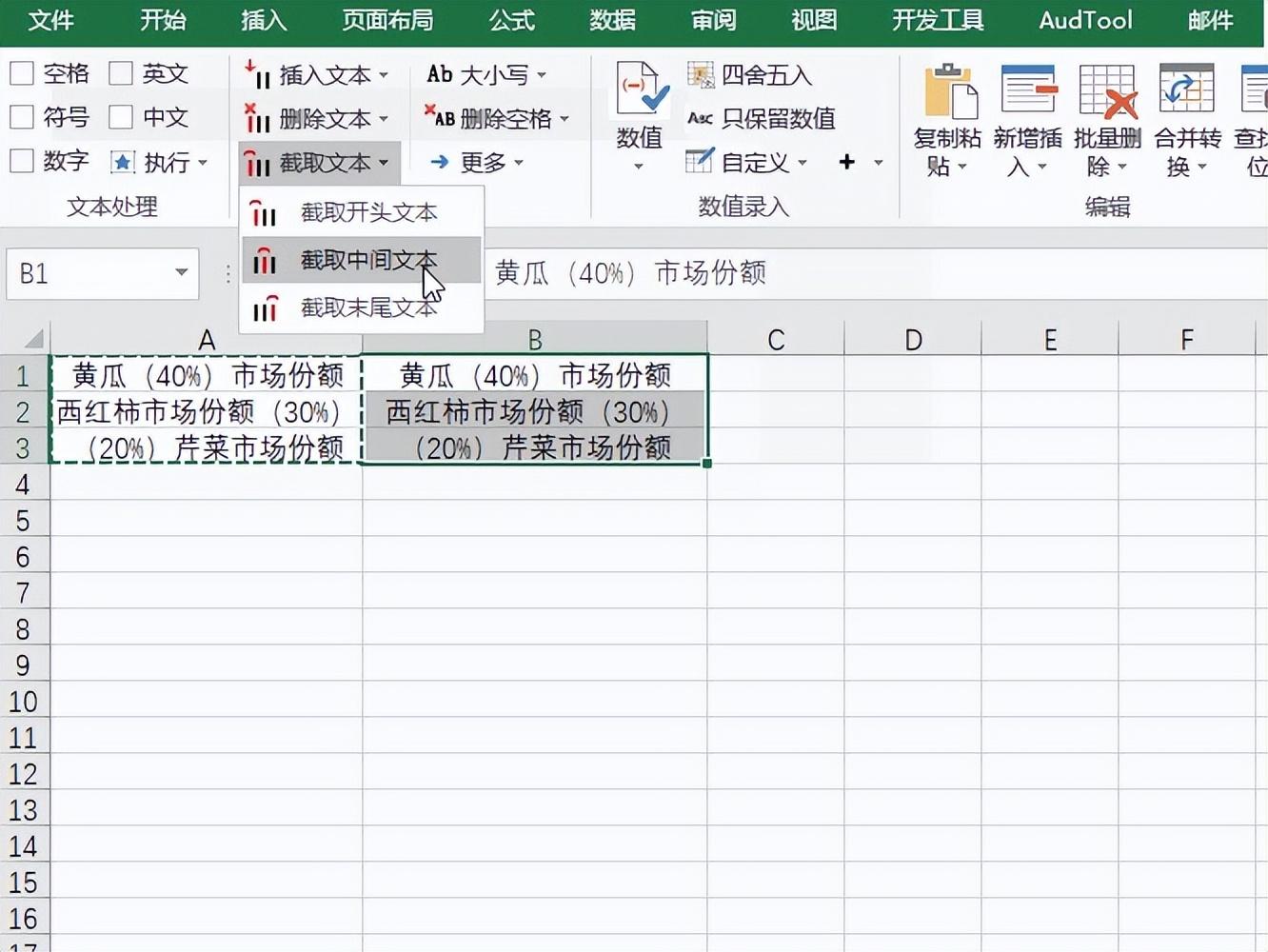Choose 截取开头文本 from the menu
The width and height of the screenshot is (1268, 952).
click(362, 212)
